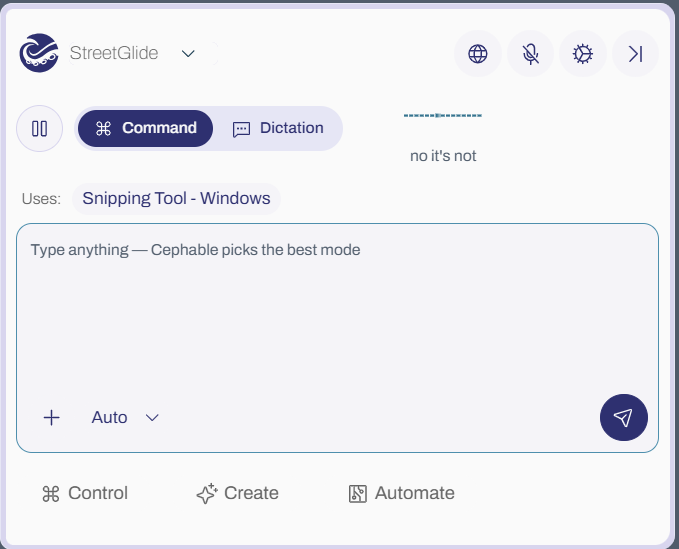Pause listening with the pause button
This screenshot has height=549, width=679.
point(39,129)
